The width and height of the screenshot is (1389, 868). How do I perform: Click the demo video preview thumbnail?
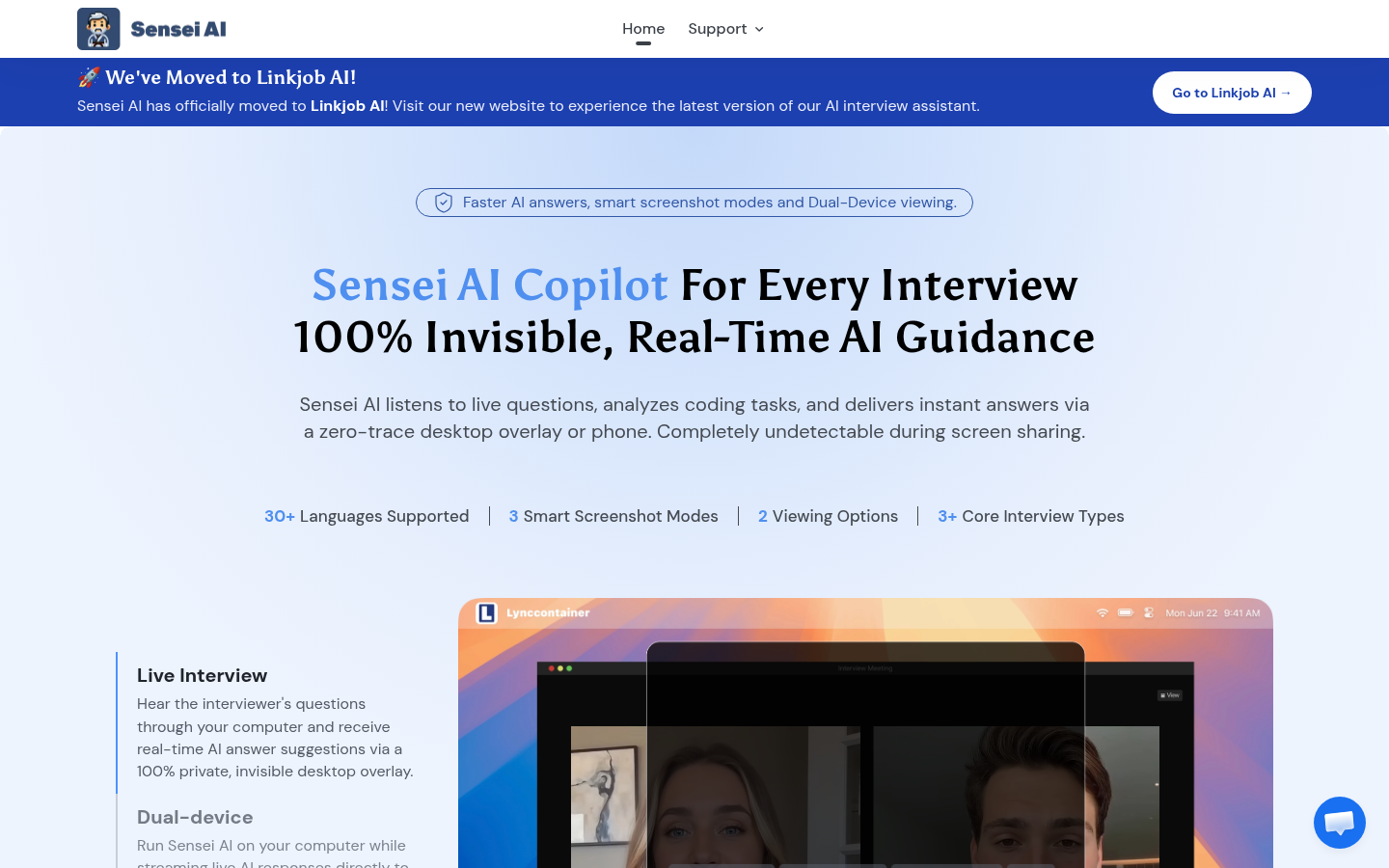[865, 733]
